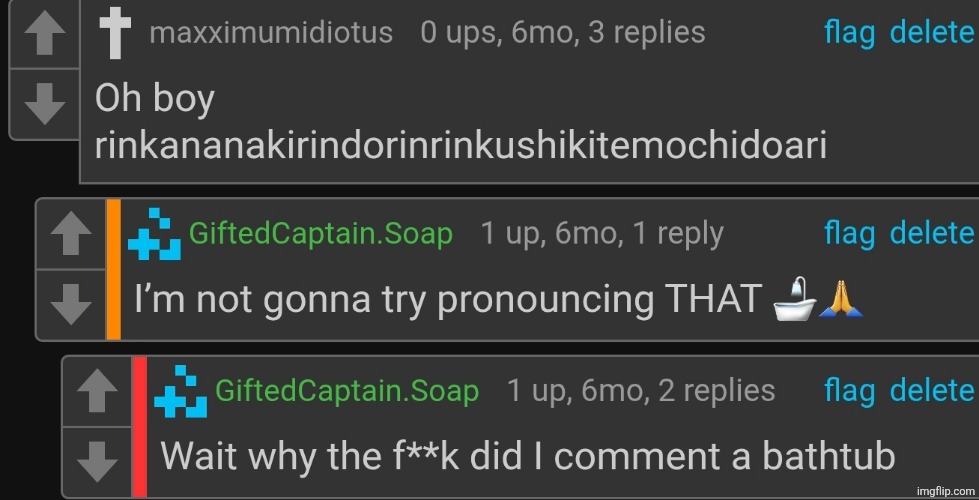
Task: Downvote maxximumidiotus's "Oh boy" comment
Action: point(44,104)
